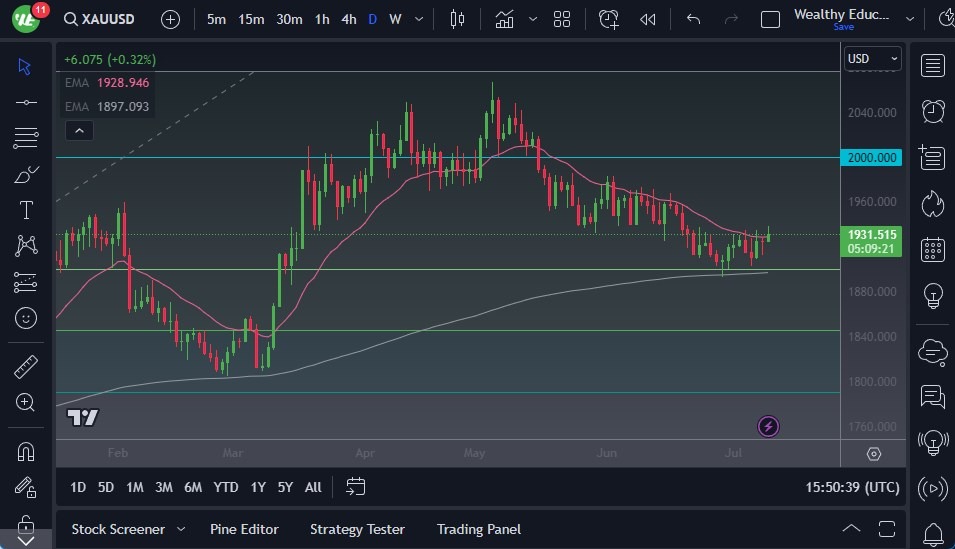Set the date range to All

coord(313,487)
